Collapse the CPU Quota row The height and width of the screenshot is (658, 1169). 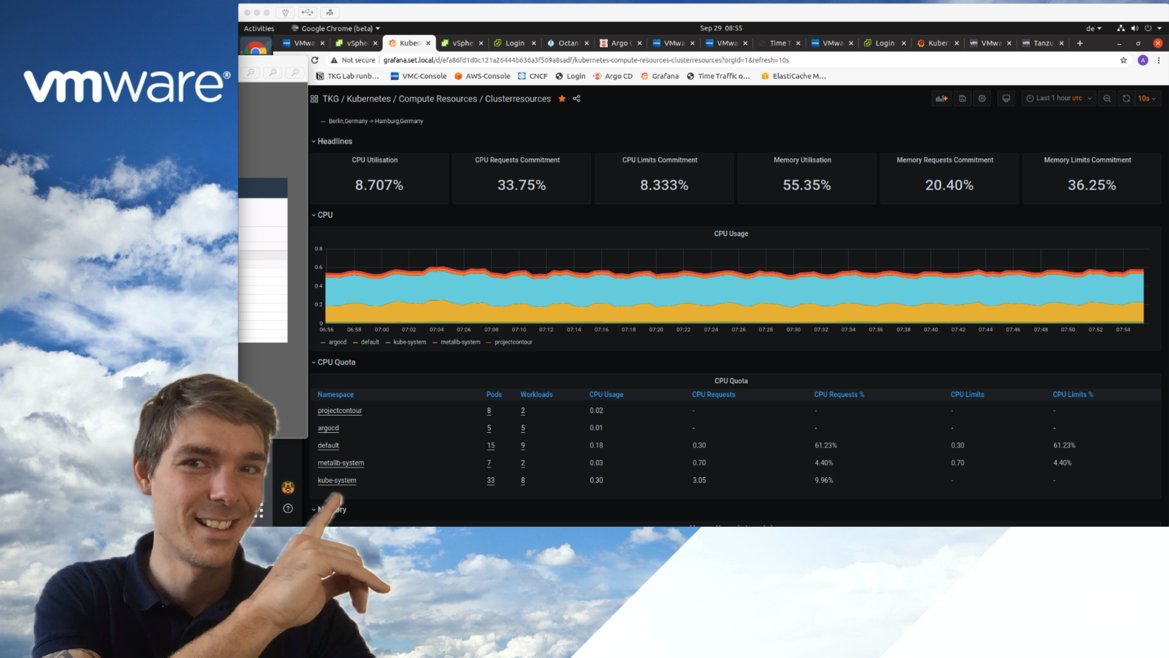[x=333, y=362]
